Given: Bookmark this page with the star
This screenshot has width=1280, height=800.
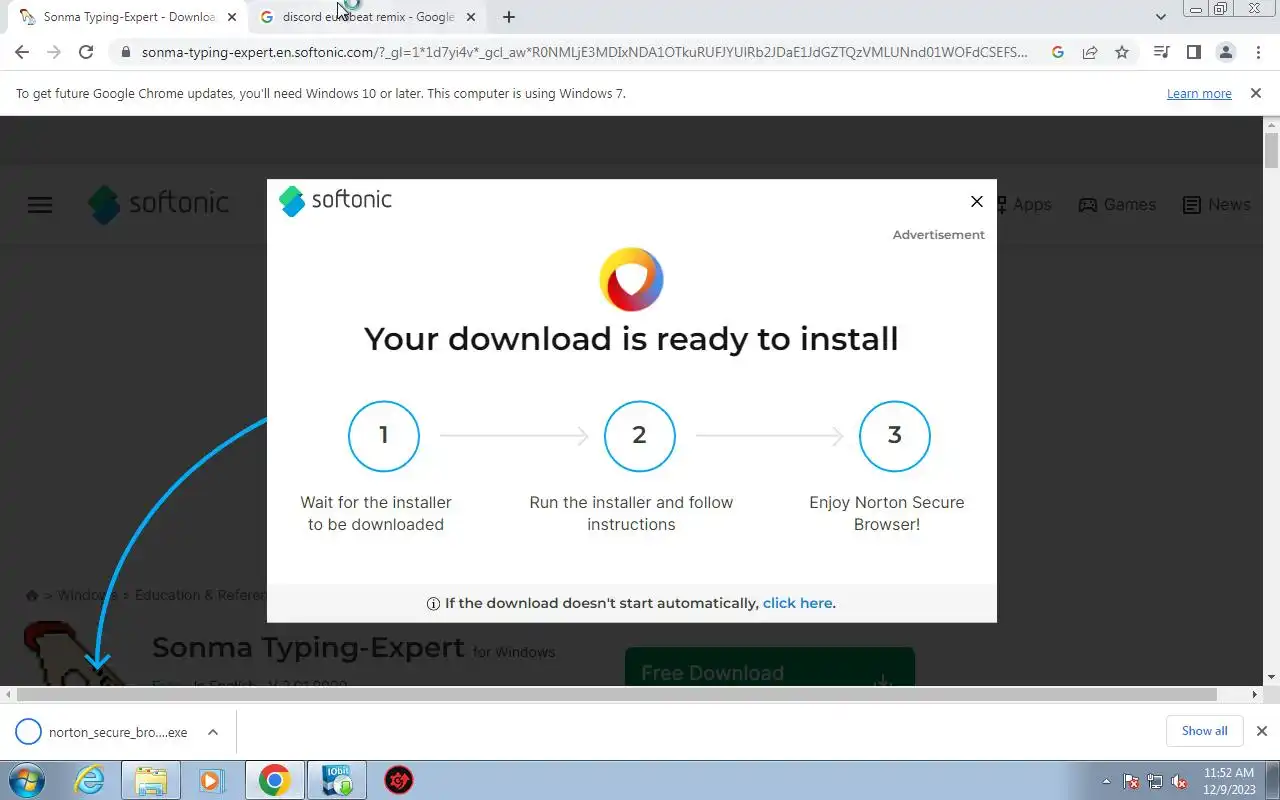Looking at the screenshot, I should coord(1122,52).
